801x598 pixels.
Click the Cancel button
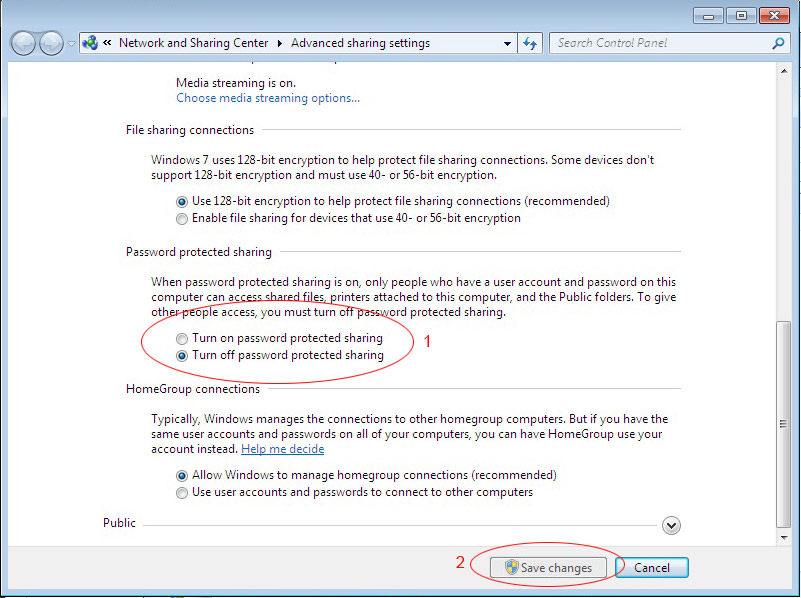pyautogui.click(x=652, y=567)
